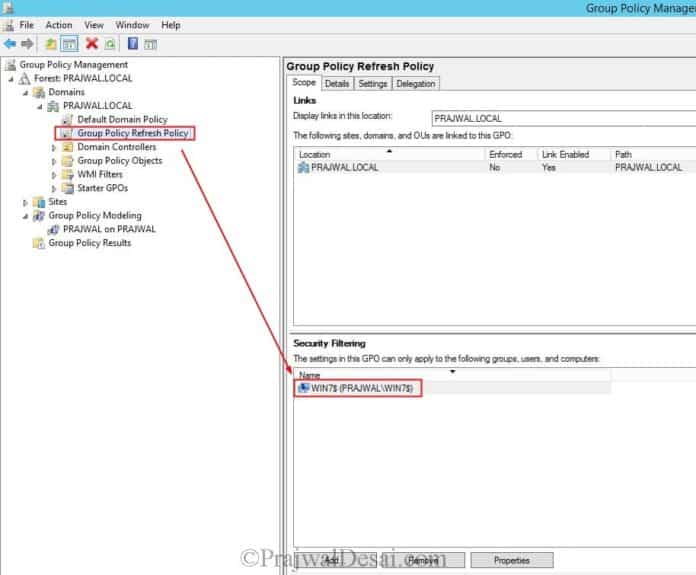Collapse the PRAJWAL.LOCAL domain node
Image resolution: width=696 pixels, height=575 pixels.
pyautogui.click(x=40, y=107)
